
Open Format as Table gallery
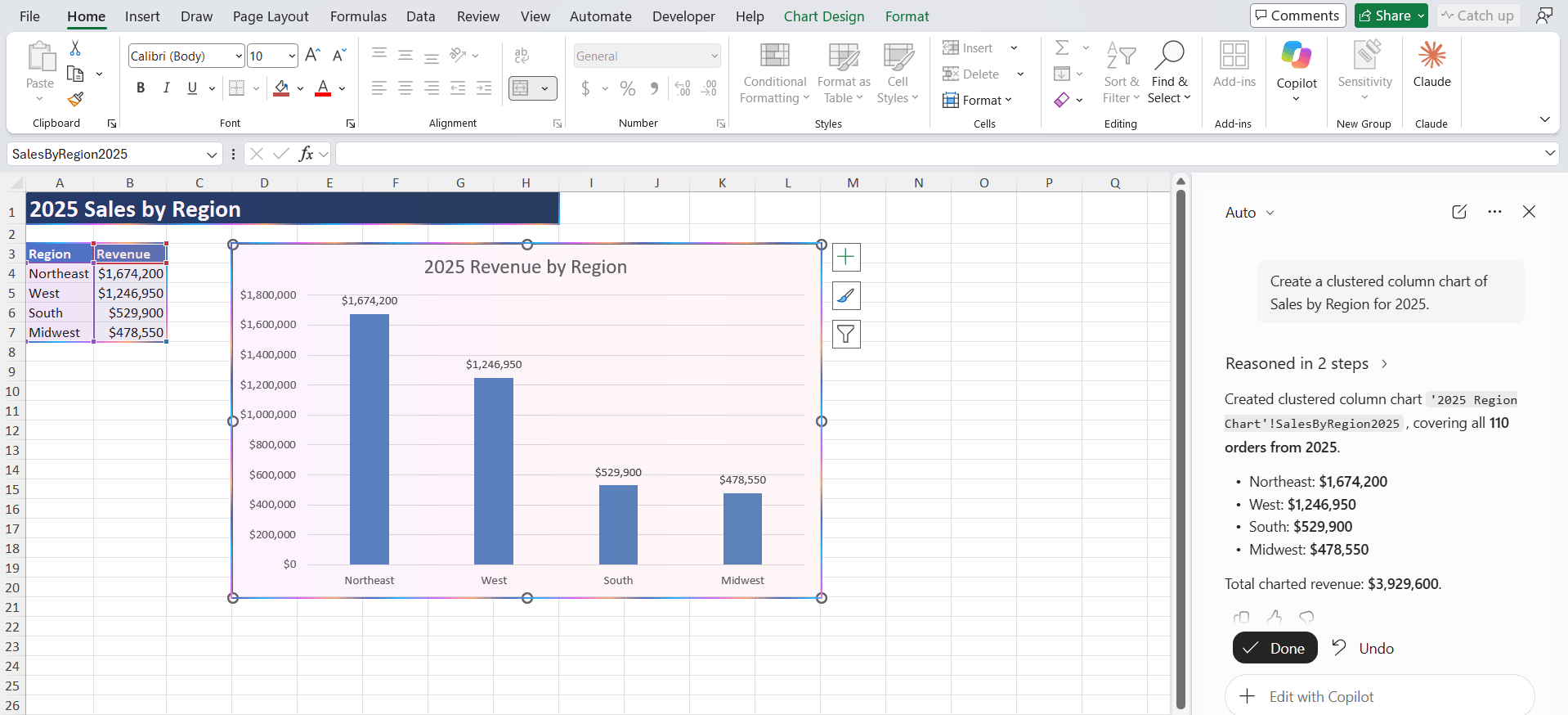[844, 73]
